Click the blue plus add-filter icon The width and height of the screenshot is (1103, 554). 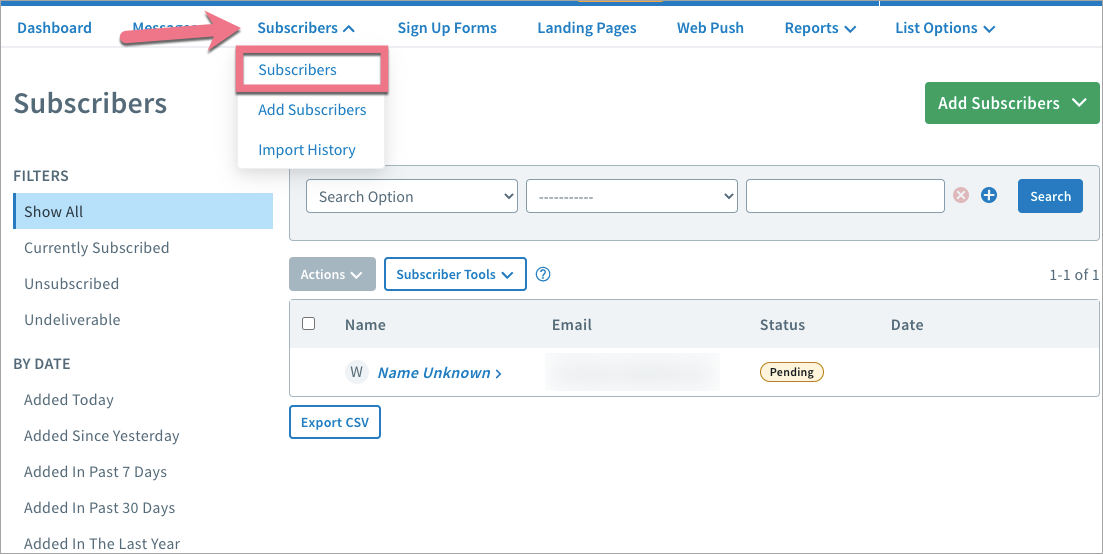pos(989,196)
